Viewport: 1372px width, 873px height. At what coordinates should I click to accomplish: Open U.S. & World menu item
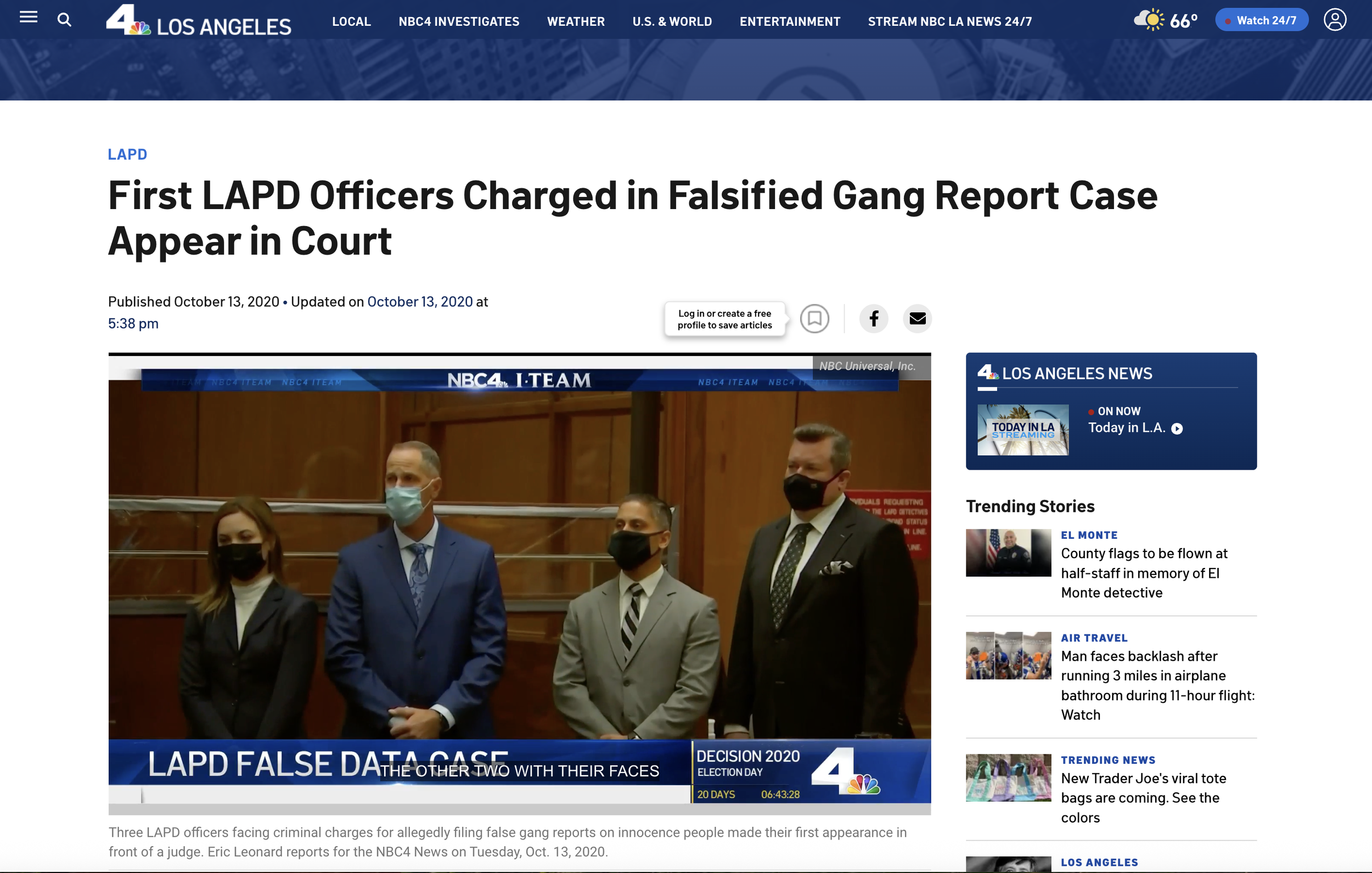pyautogui.click(x=672, y=21)
